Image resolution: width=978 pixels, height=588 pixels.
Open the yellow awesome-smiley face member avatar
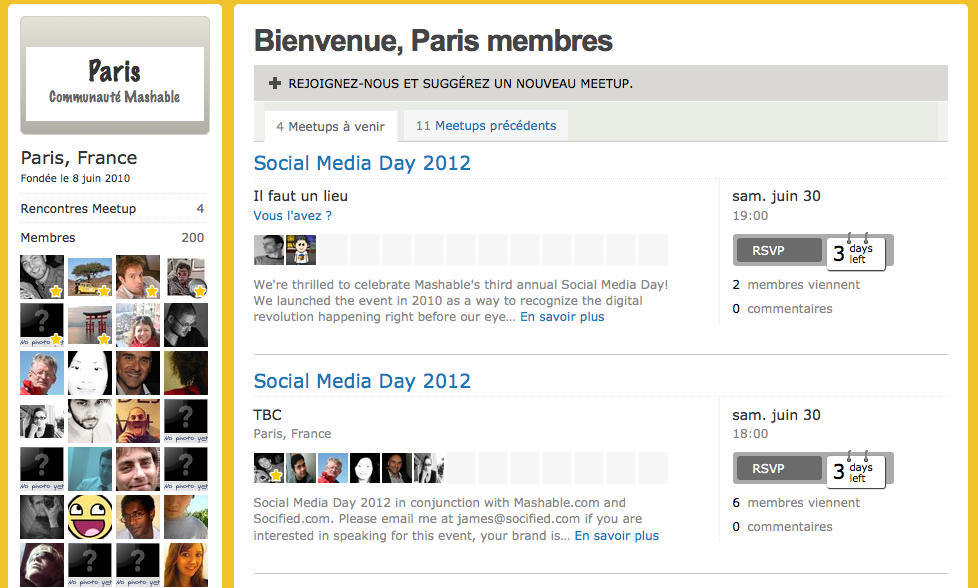(90, 517)
